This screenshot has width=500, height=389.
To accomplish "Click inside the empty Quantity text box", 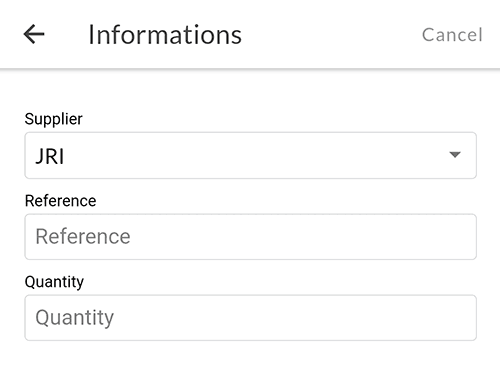I will (251, 318).
